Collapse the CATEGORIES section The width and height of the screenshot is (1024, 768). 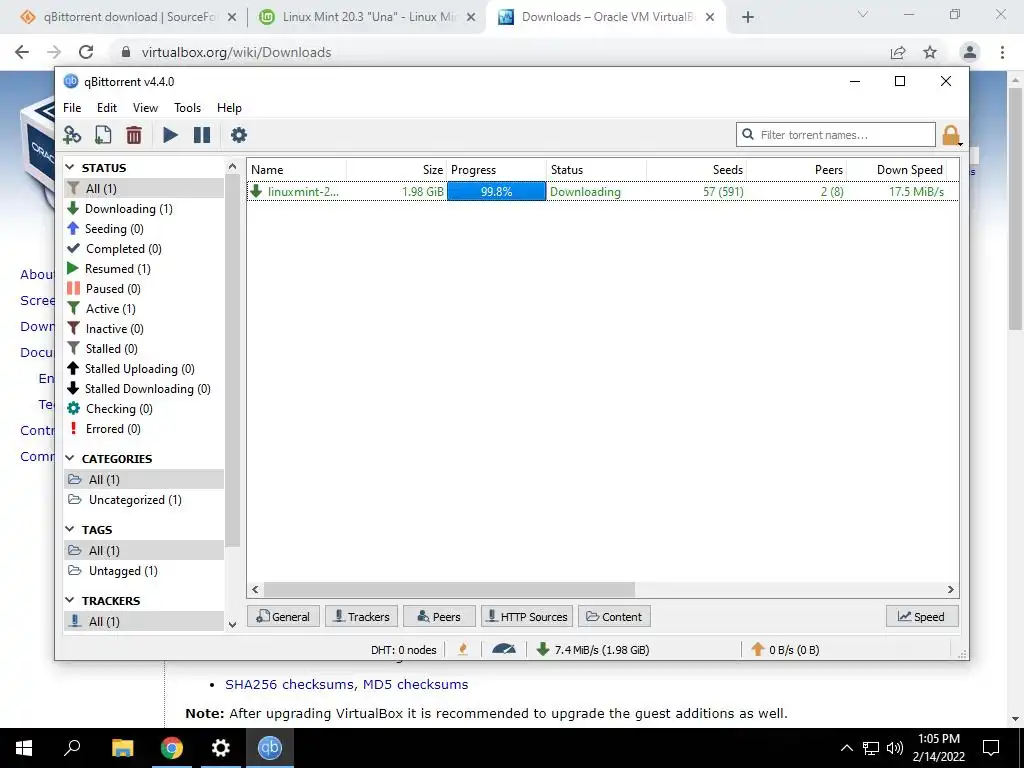(70, 458)
